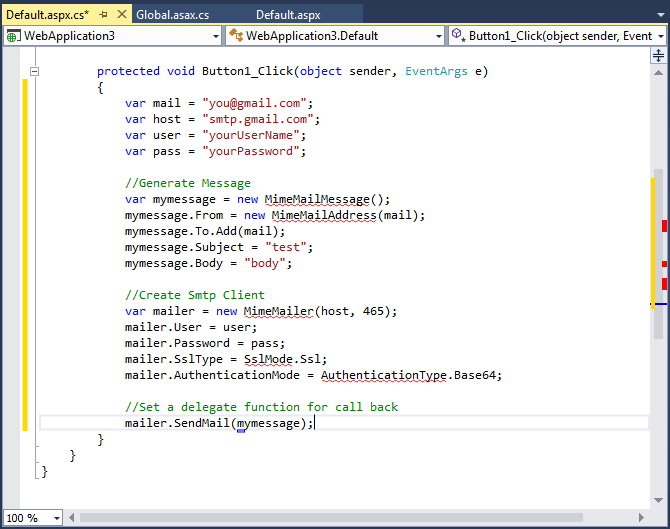The image size is (670, 529).
Task: Click the "yourPassword" string
Action: click(251, 151)
